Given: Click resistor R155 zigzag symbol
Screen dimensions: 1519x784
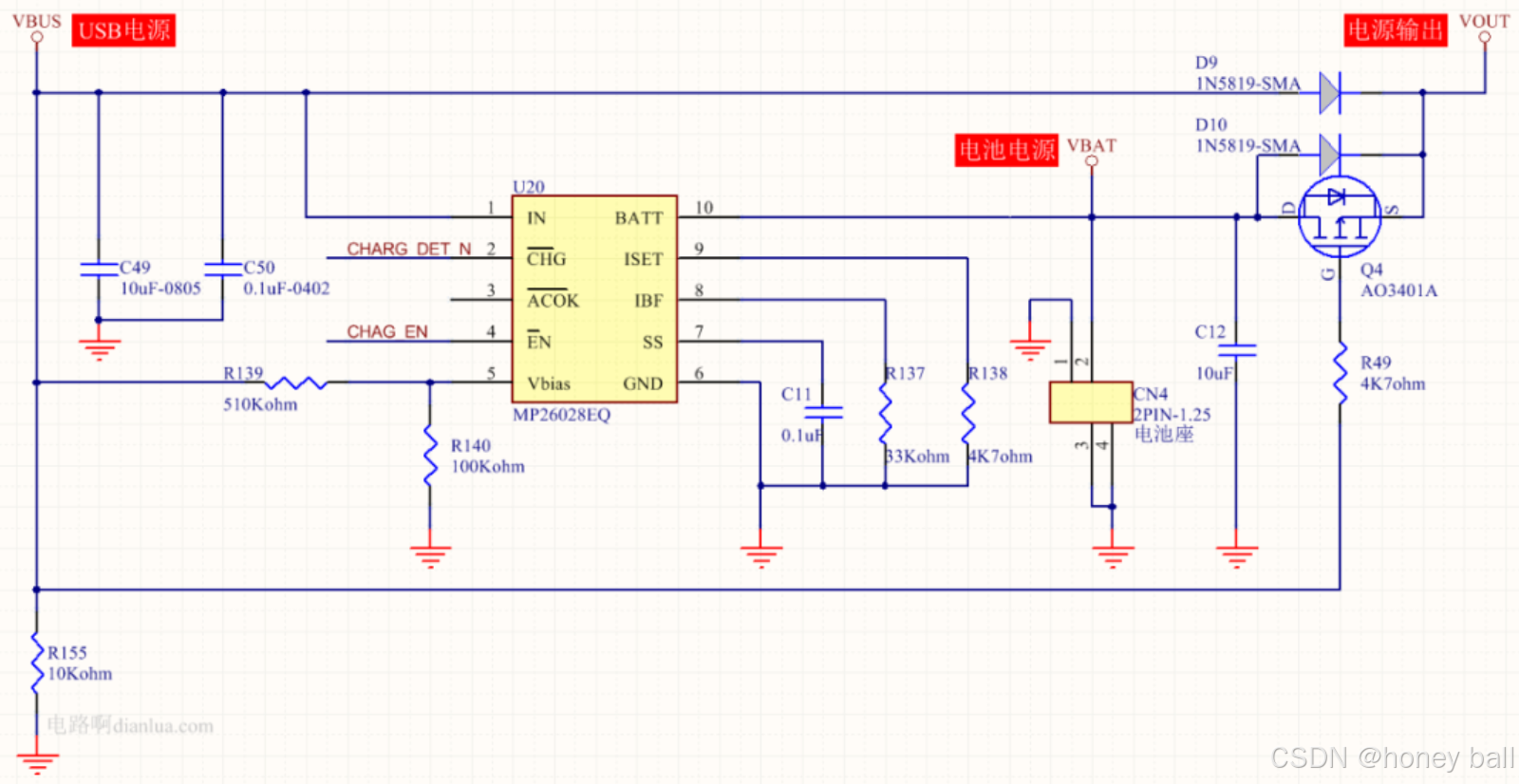Looking at the screenshot, I should coord(36,663).
